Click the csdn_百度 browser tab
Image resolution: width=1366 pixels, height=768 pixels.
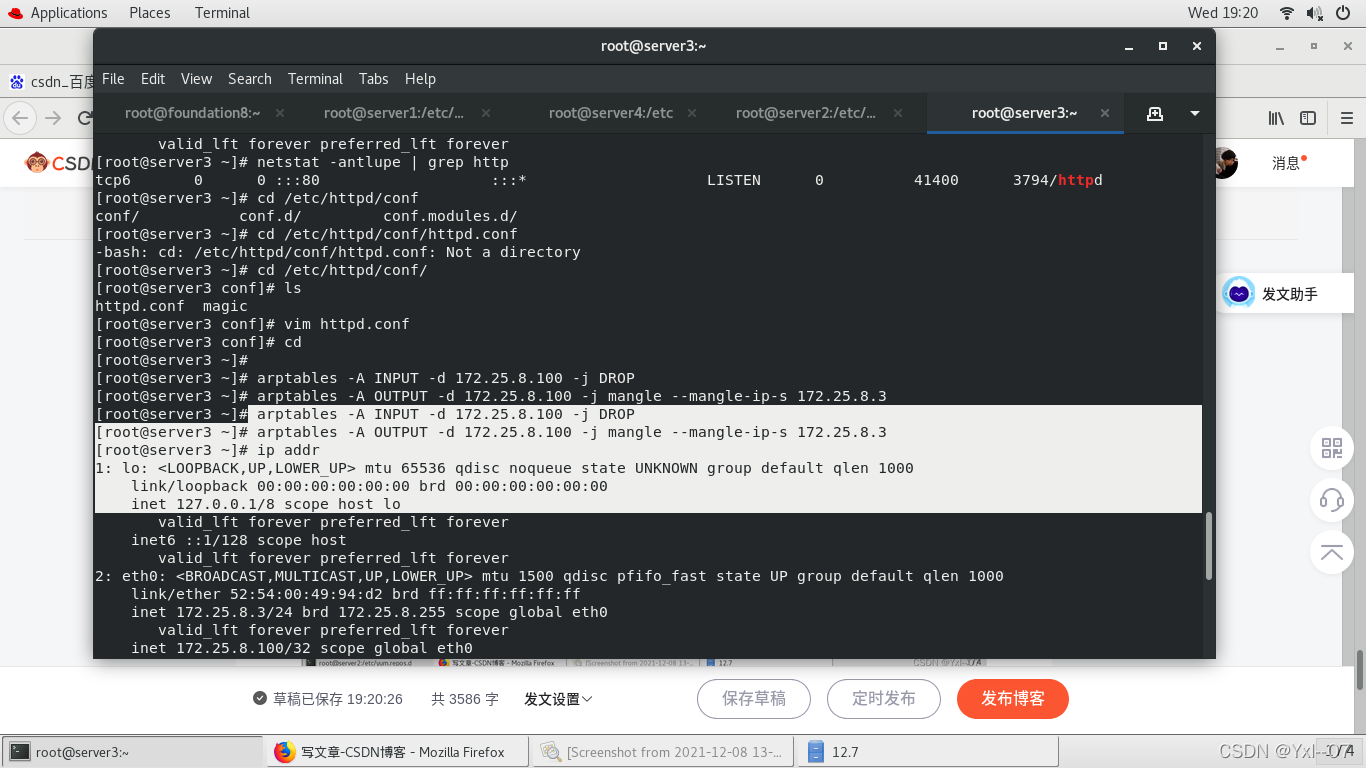(x=51, y=81)
